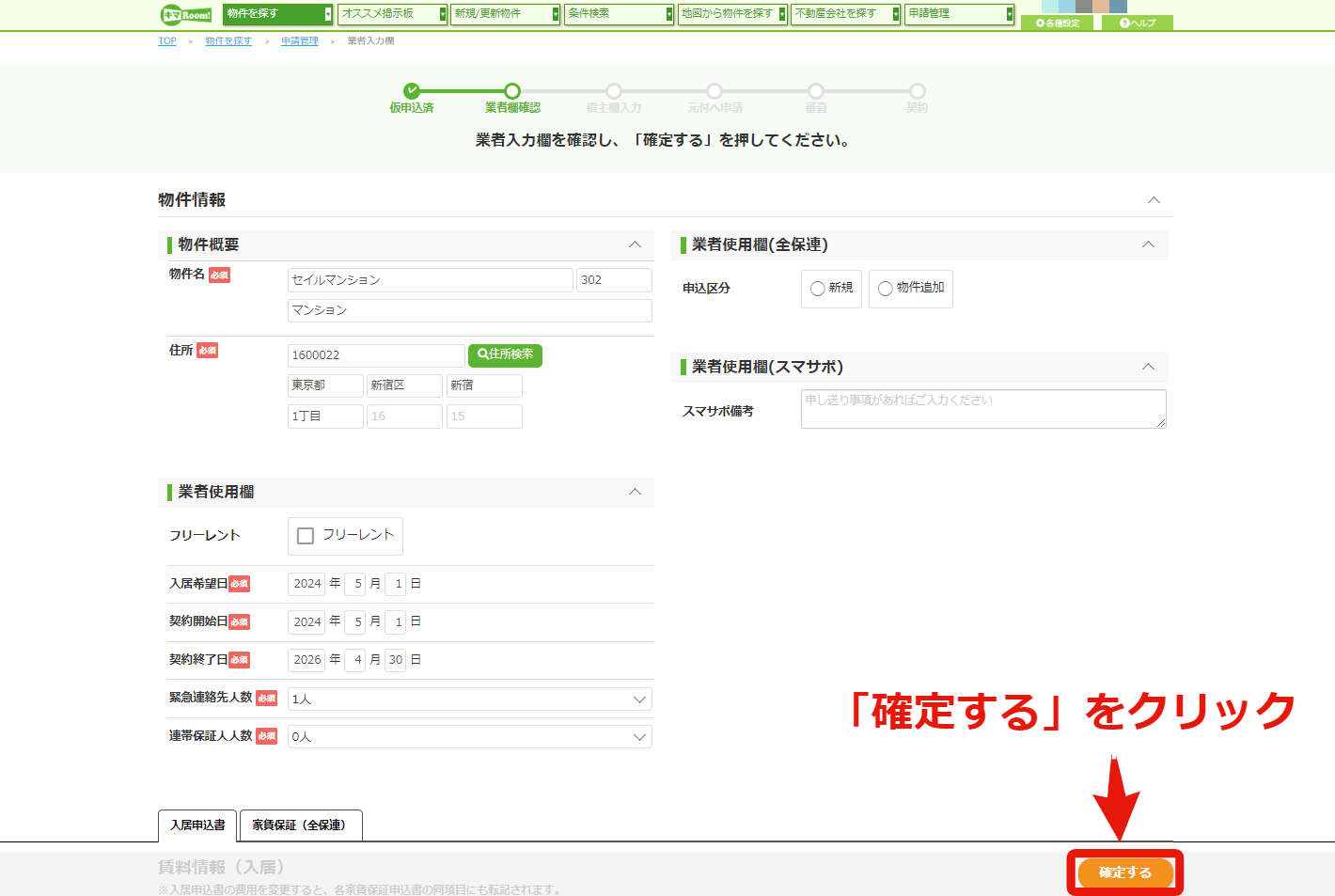This screenshot has width=1335, height=896.
Task: Follow the 申請管理 breadcrumb link
Action: [x=300, y=41]
